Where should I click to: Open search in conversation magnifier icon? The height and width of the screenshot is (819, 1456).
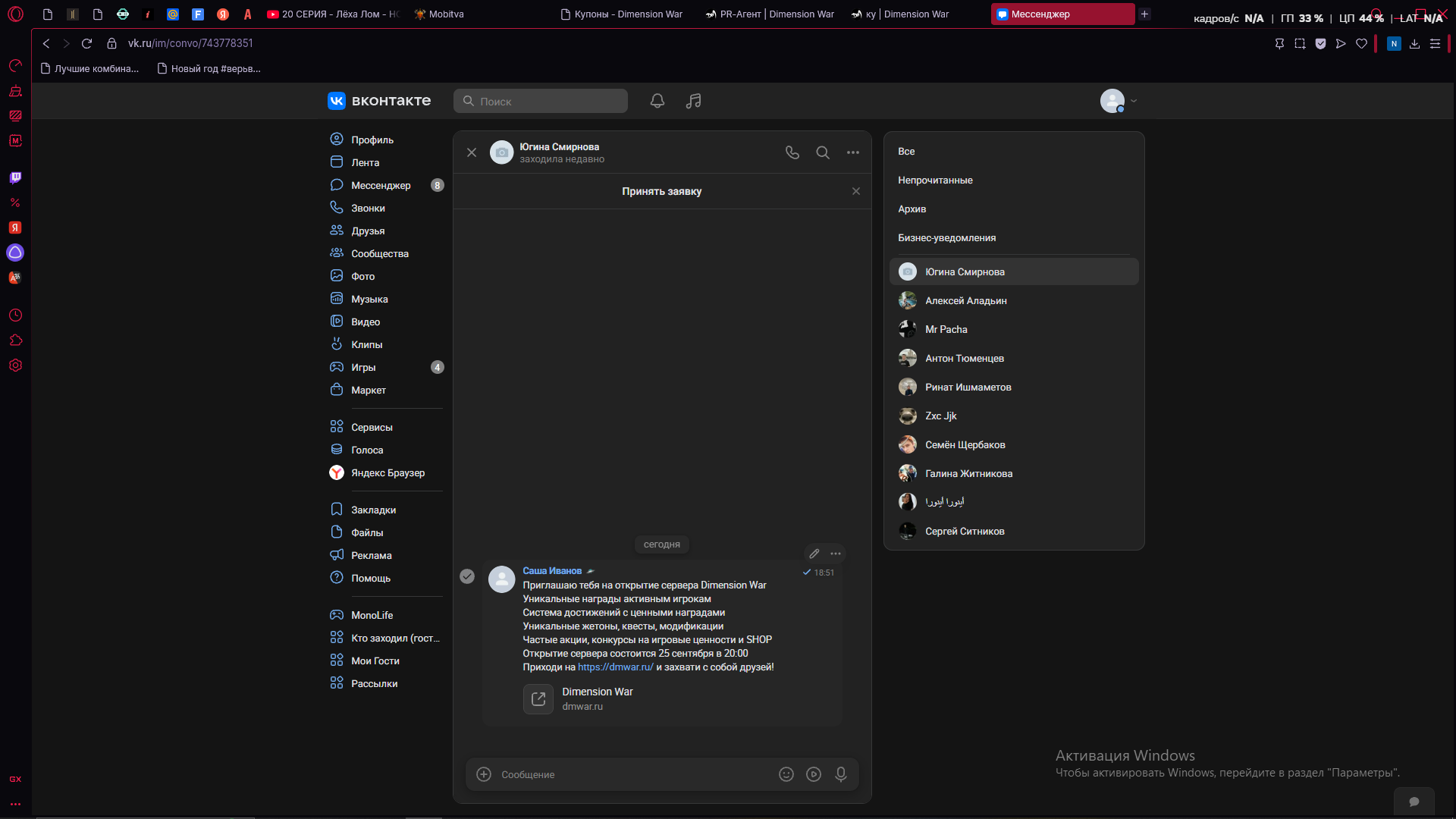[823, 152]
